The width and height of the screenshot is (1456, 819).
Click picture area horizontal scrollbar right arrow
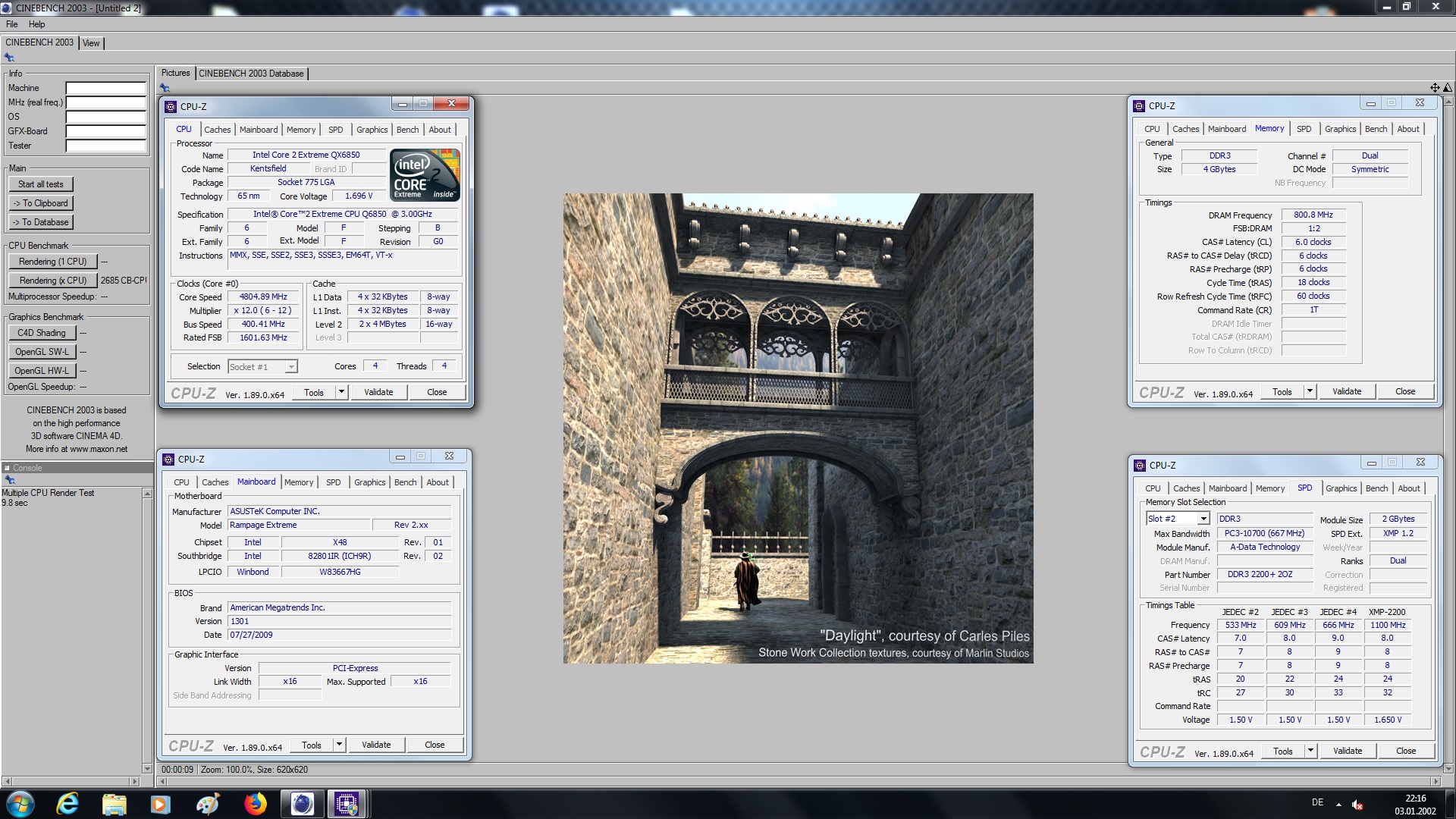1435,781
